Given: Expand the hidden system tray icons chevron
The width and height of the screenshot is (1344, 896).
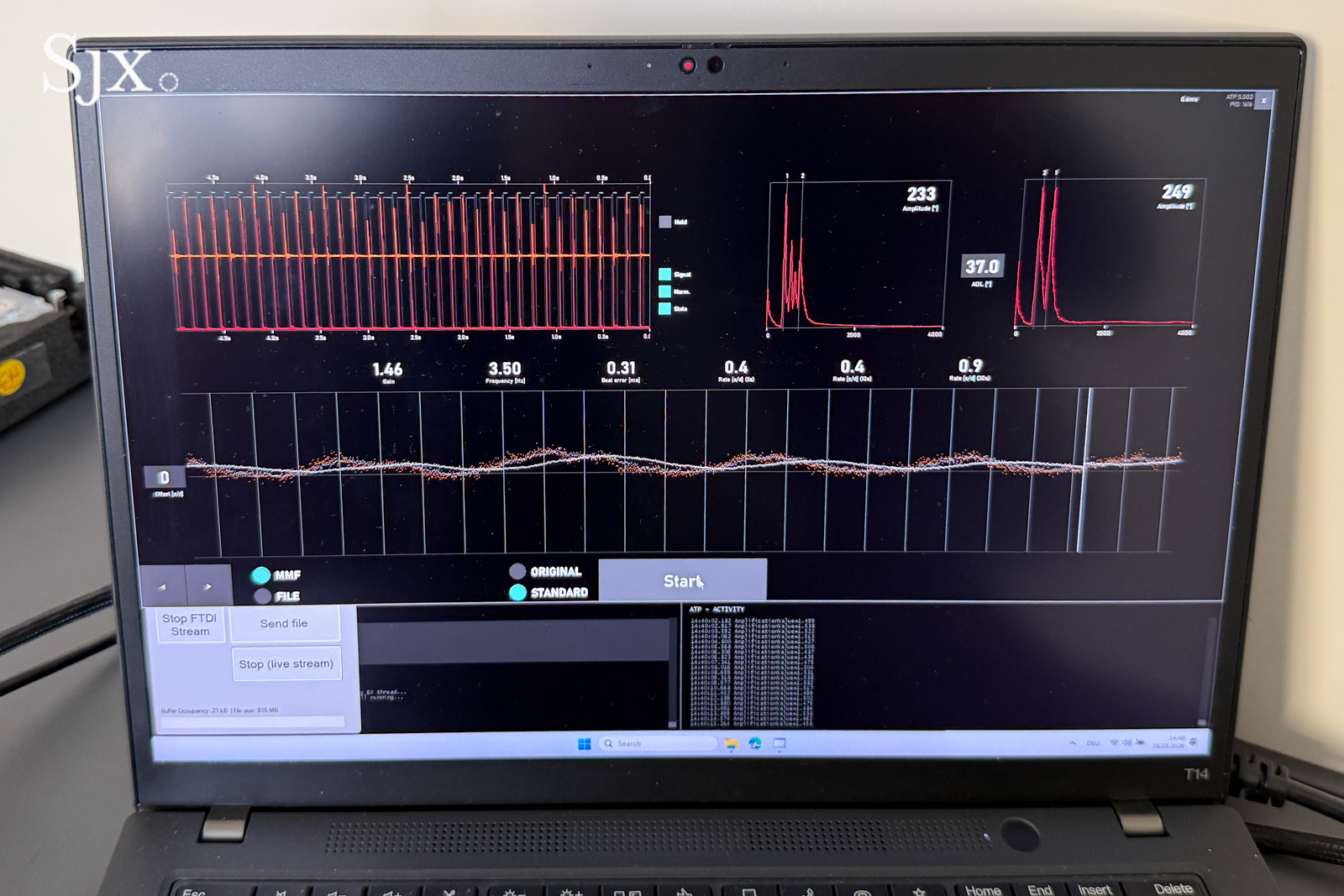Looking at the screenshot, I should click(x=1072, y=742).
